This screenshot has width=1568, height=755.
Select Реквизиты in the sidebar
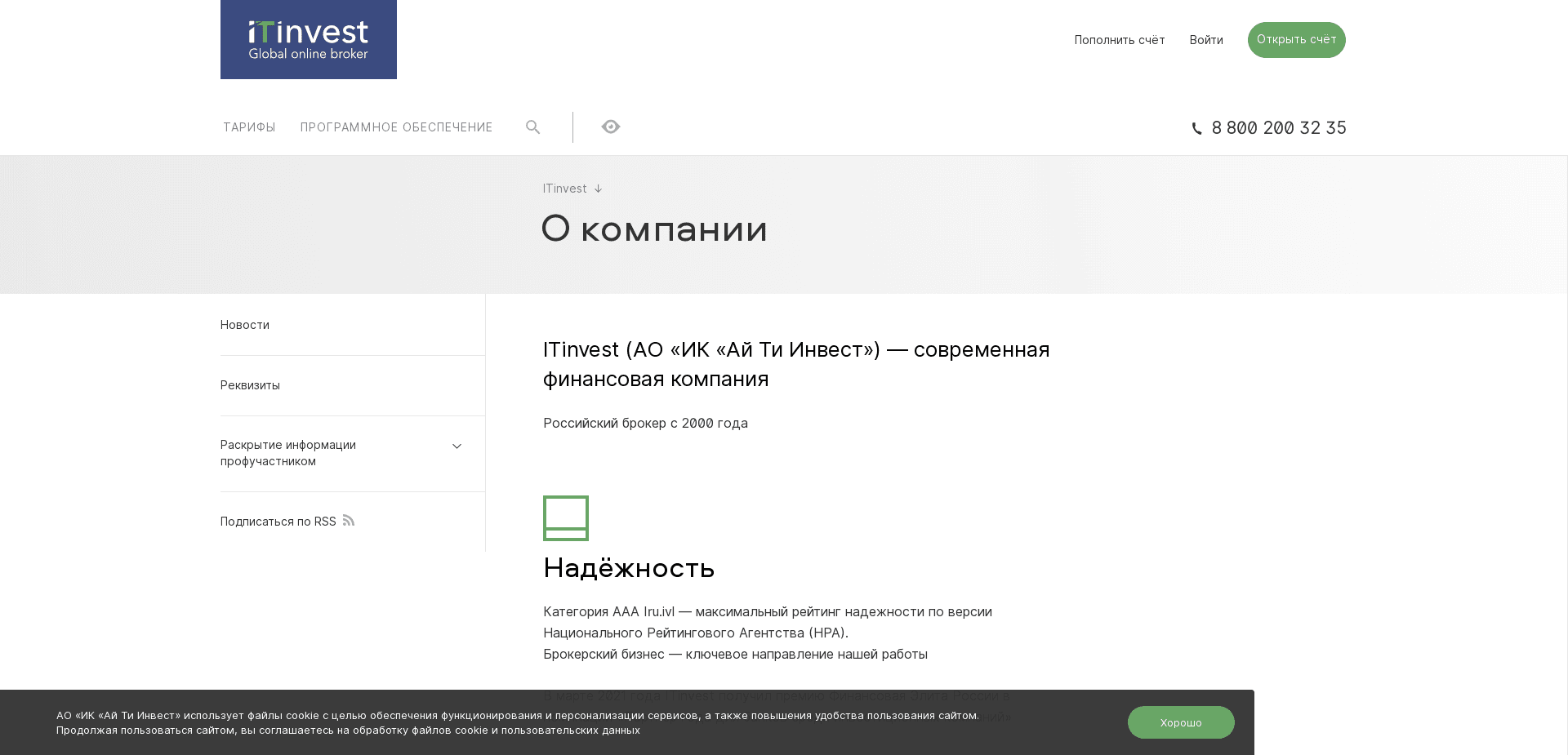pyautogui.click(x=250, y=384)
